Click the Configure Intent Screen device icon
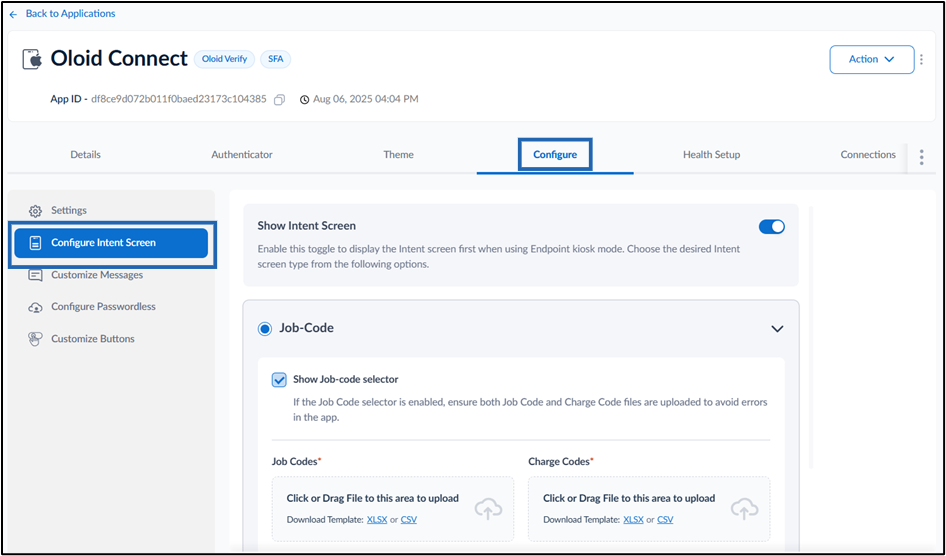The width and height of the screenshot is (946, 556). (35, 243)
